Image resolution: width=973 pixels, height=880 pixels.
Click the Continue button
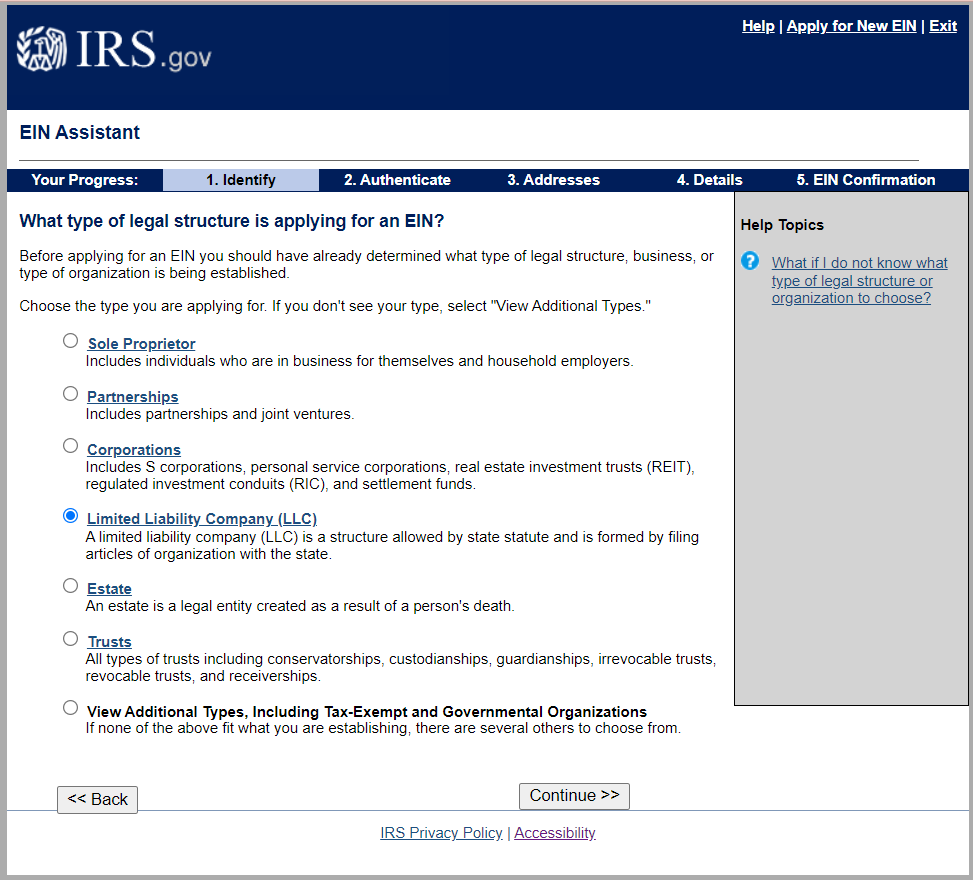(574, 796)
